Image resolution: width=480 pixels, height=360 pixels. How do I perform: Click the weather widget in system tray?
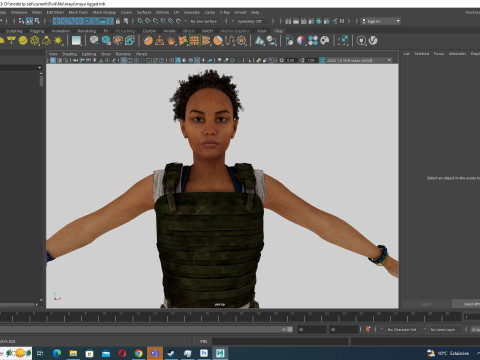(x=448, y=353)
